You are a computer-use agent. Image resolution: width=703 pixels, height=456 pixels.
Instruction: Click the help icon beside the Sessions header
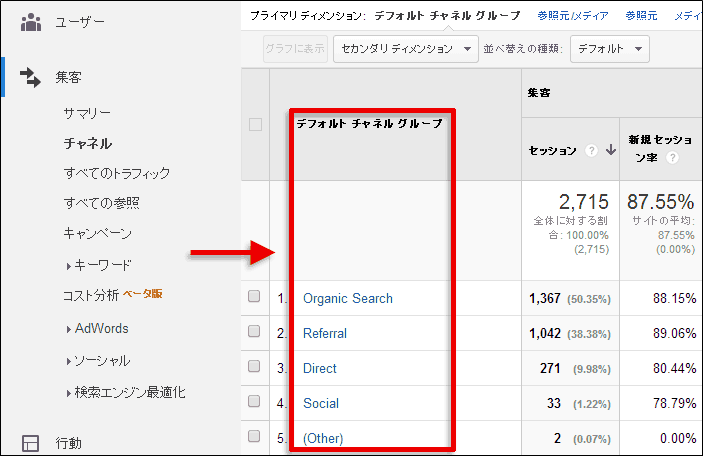coord(592,151)
